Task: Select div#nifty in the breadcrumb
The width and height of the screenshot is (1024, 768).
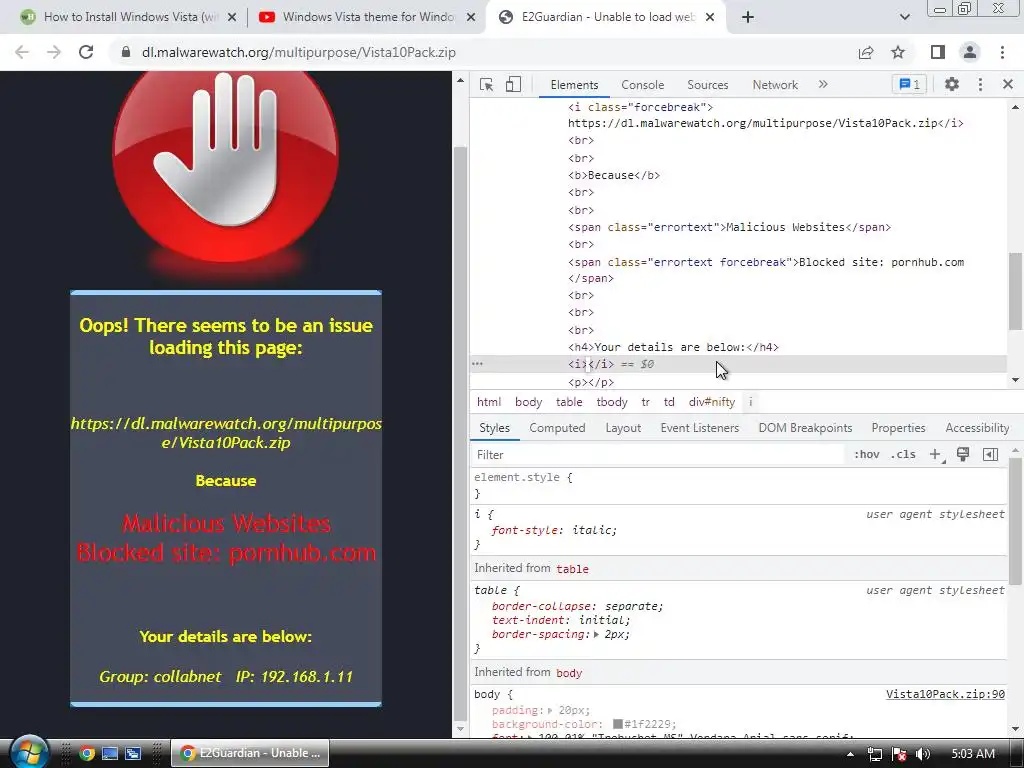Action: (x=712, y=402)
